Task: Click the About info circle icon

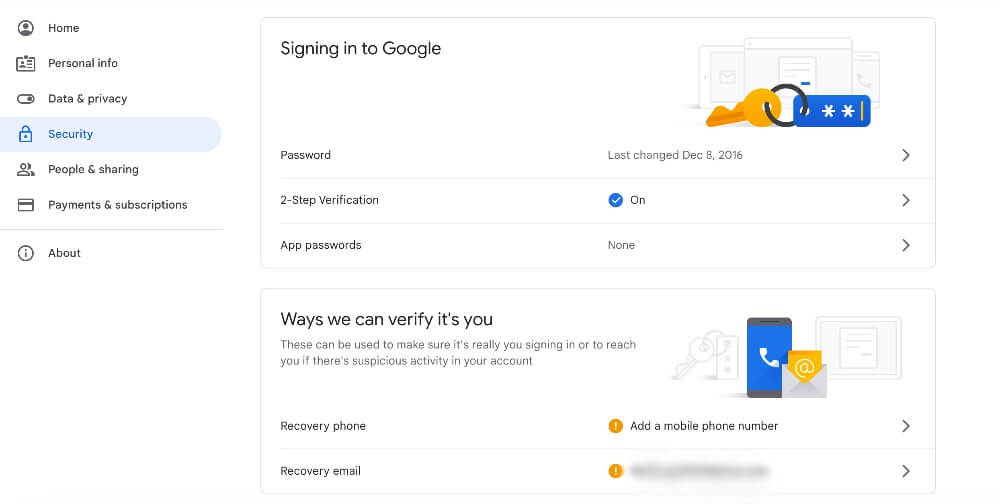Action: [x=26, y=253]
